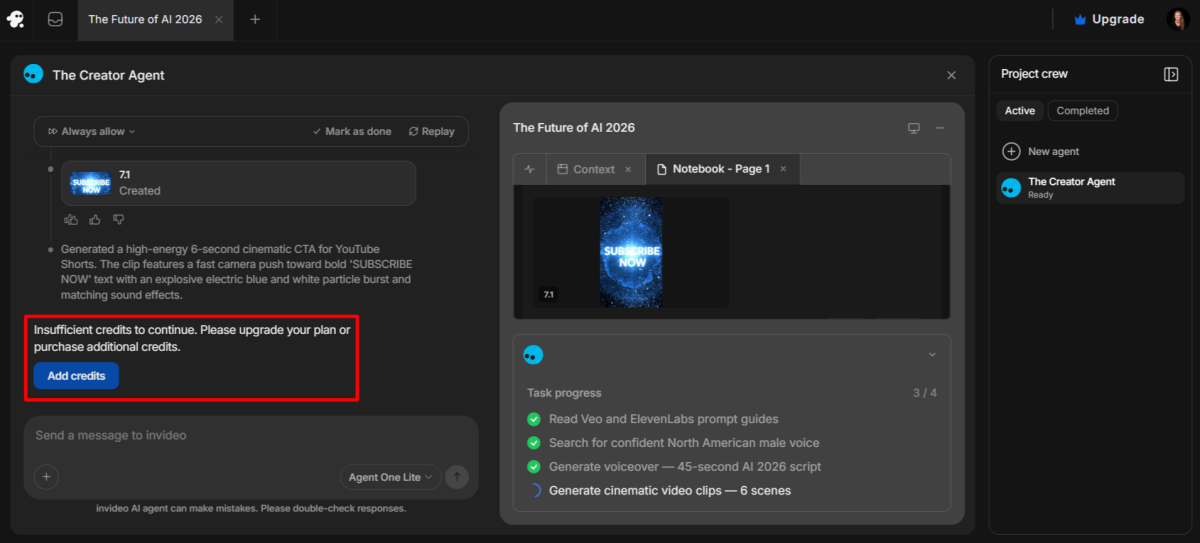Click the send arrow button
The image size is (1200, 543).
click(x=457, y=477)
